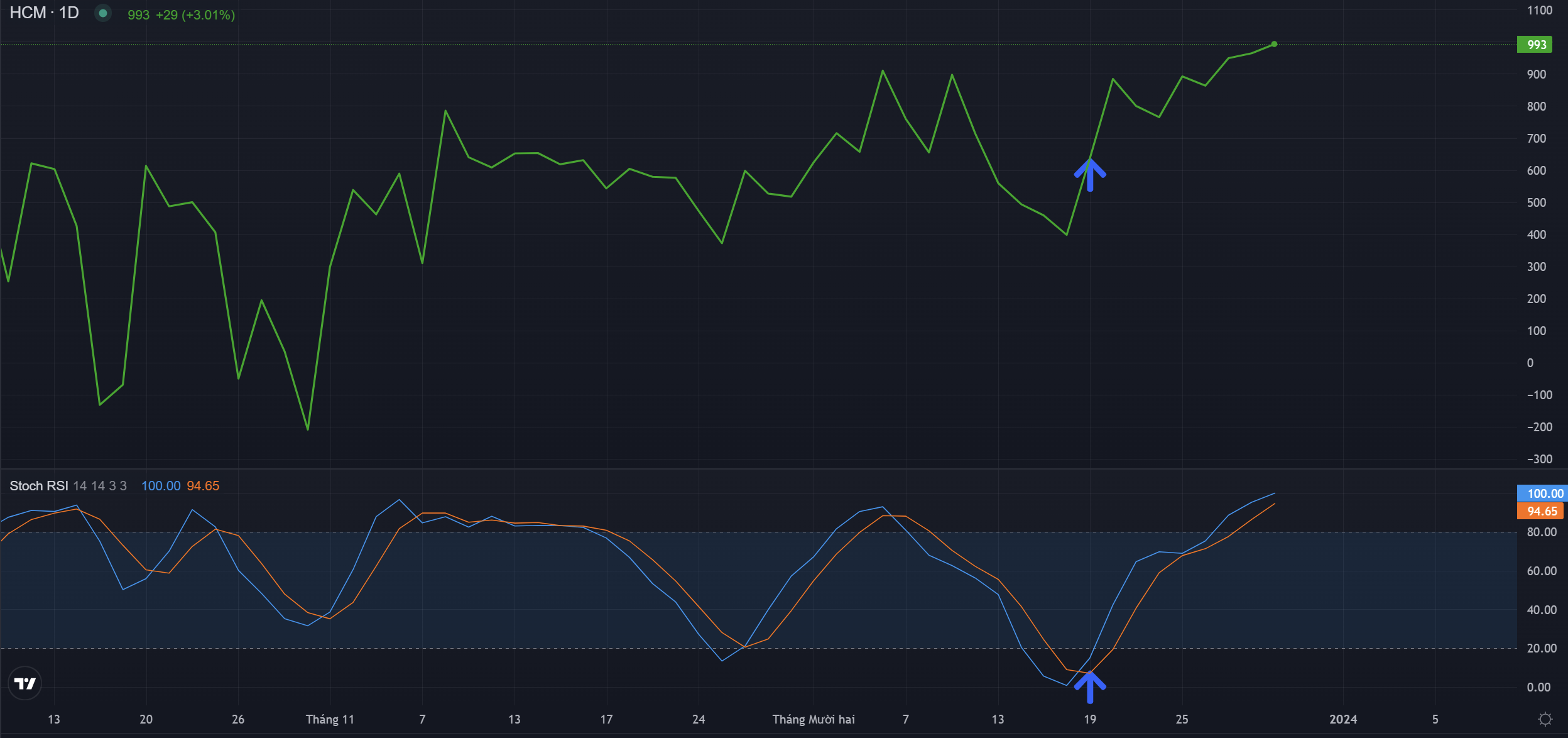Click the TradingView logo icon

[25, 683]
